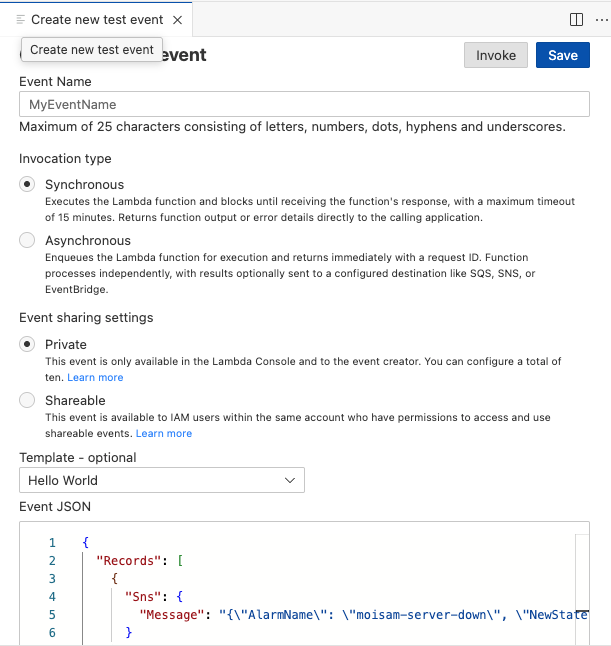This screenshot has width=611, height=646.
Task: Close the Create new test event tab
Action: [177, 20]
